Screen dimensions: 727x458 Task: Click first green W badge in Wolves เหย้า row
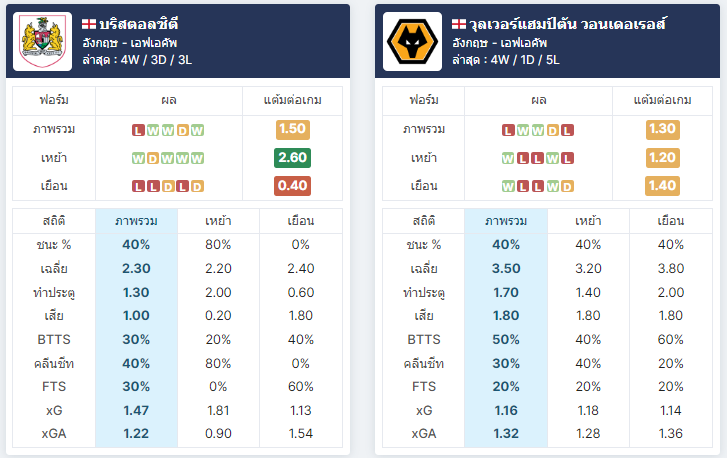(508, 159)
